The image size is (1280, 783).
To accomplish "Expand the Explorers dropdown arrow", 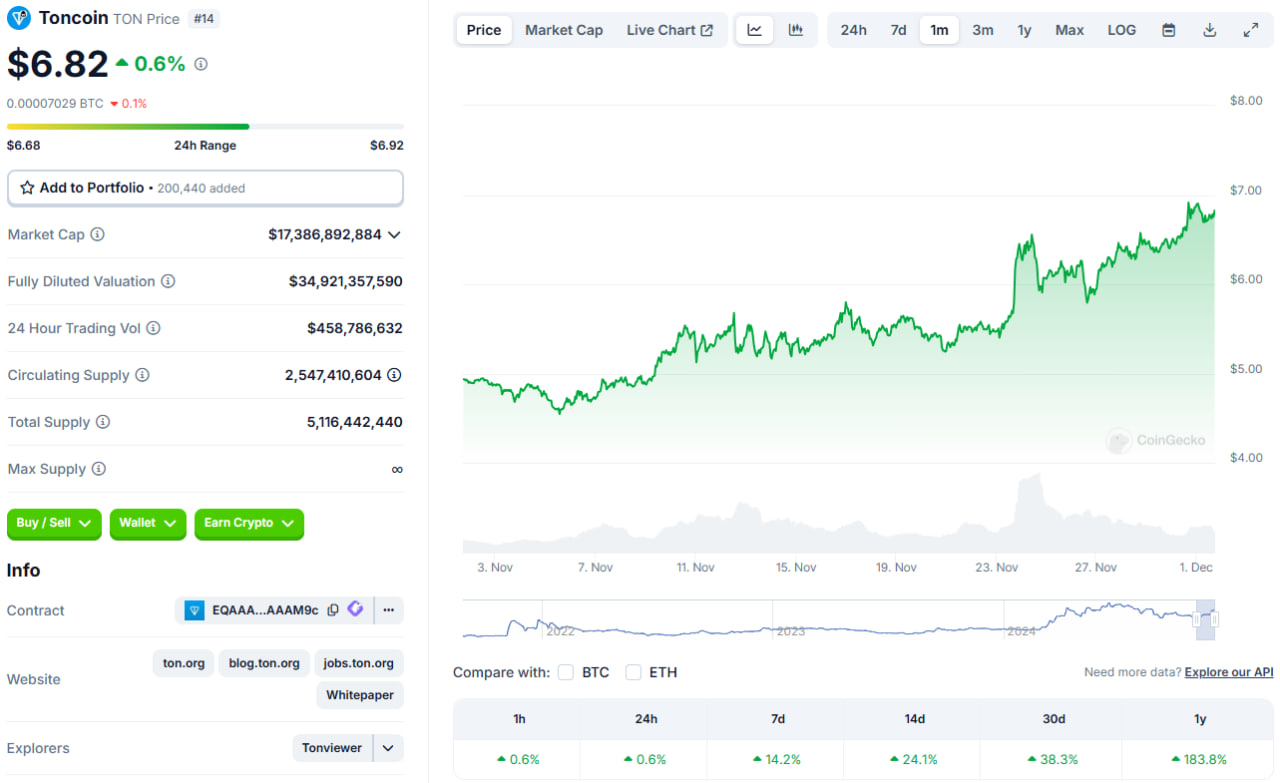I will point(388,748).
